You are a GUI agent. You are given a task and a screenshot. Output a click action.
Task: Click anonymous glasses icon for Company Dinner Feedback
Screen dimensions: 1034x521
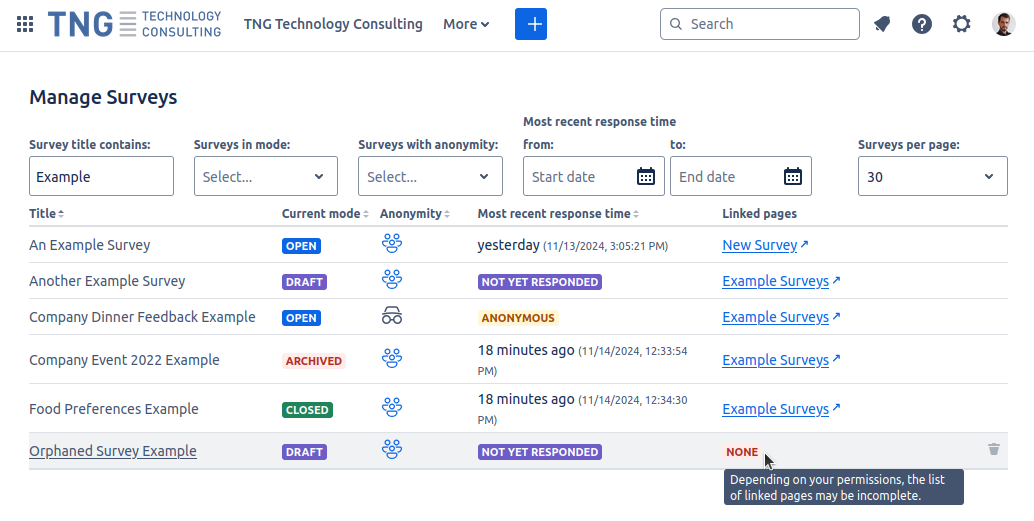pyautogui.click(x=391, y=317)
